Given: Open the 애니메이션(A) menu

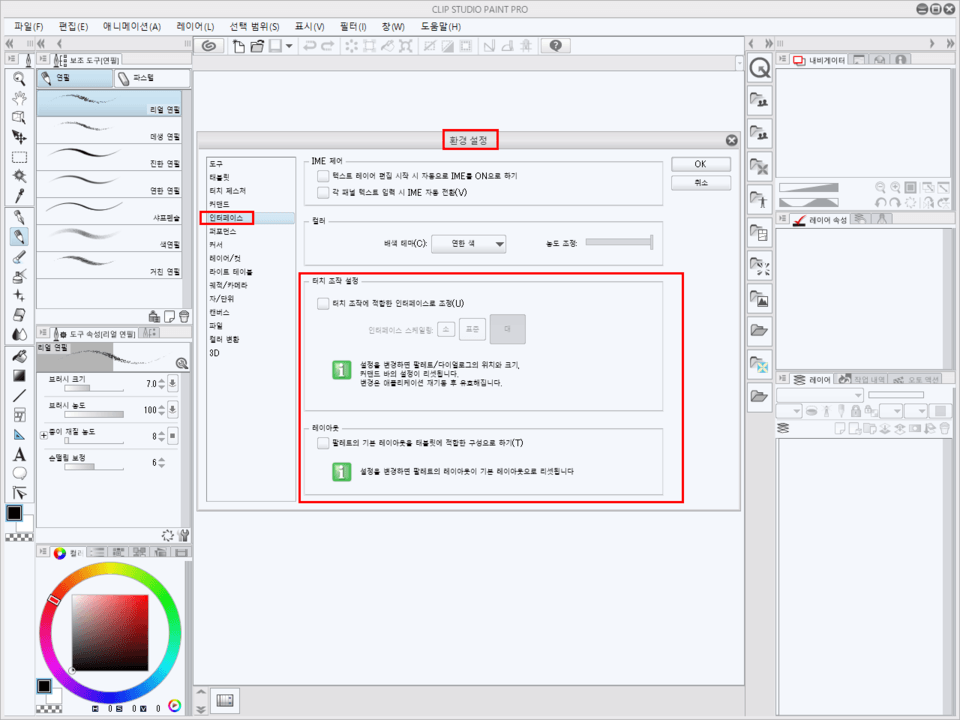Looking at the screenshot, I should click(x=132, y=26).
